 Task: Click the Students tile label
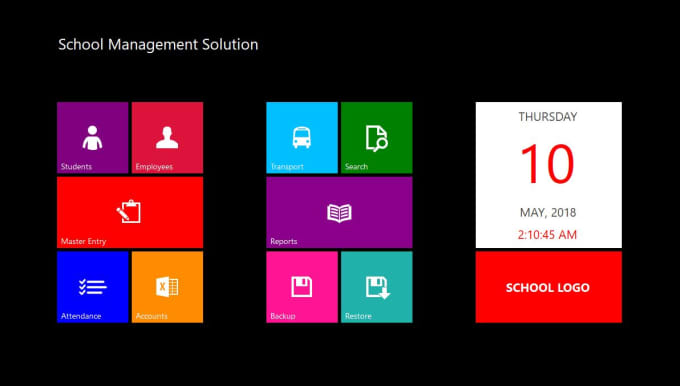76,167
